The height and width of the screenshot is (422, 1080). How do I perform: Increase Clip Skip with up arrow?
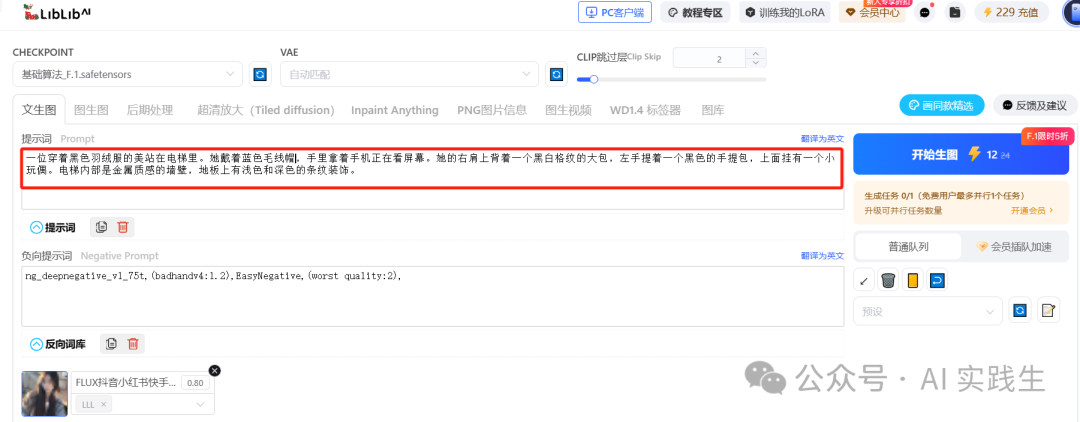756,54
